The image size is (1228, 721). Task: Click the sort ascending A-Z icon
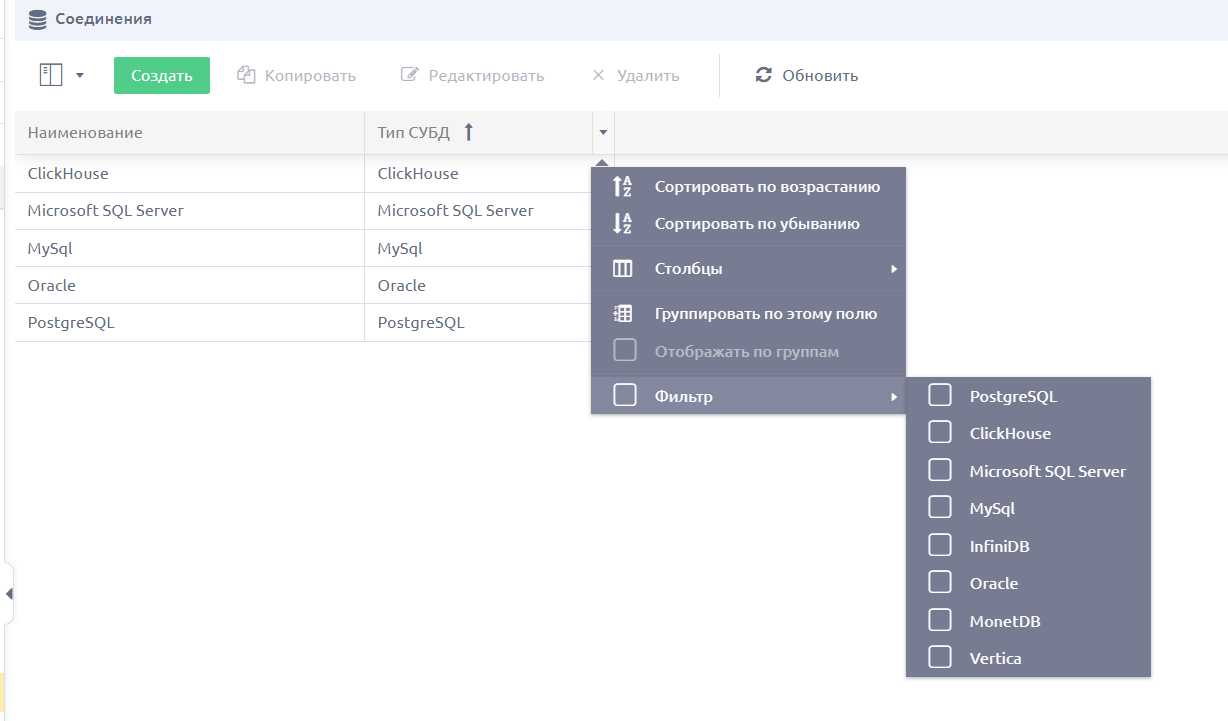622,186
